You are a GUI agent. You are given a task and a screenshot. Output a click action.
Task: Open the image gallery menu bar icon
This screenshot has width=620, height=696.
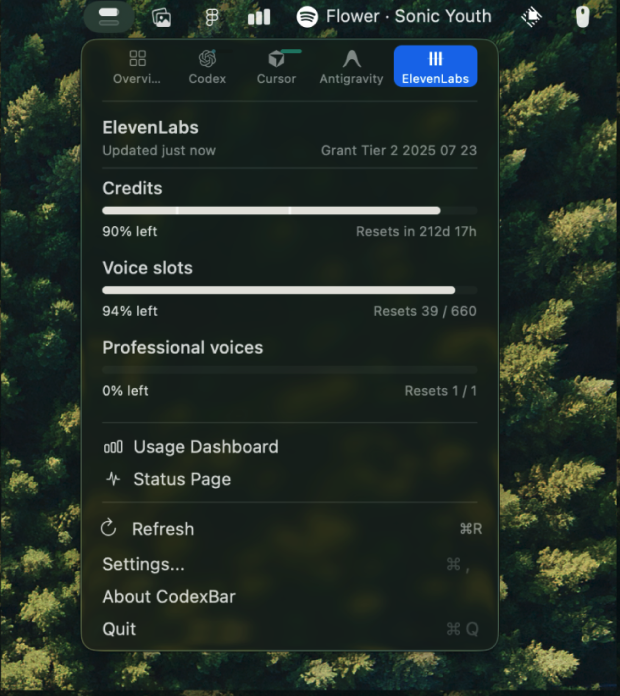click(162, 18)
